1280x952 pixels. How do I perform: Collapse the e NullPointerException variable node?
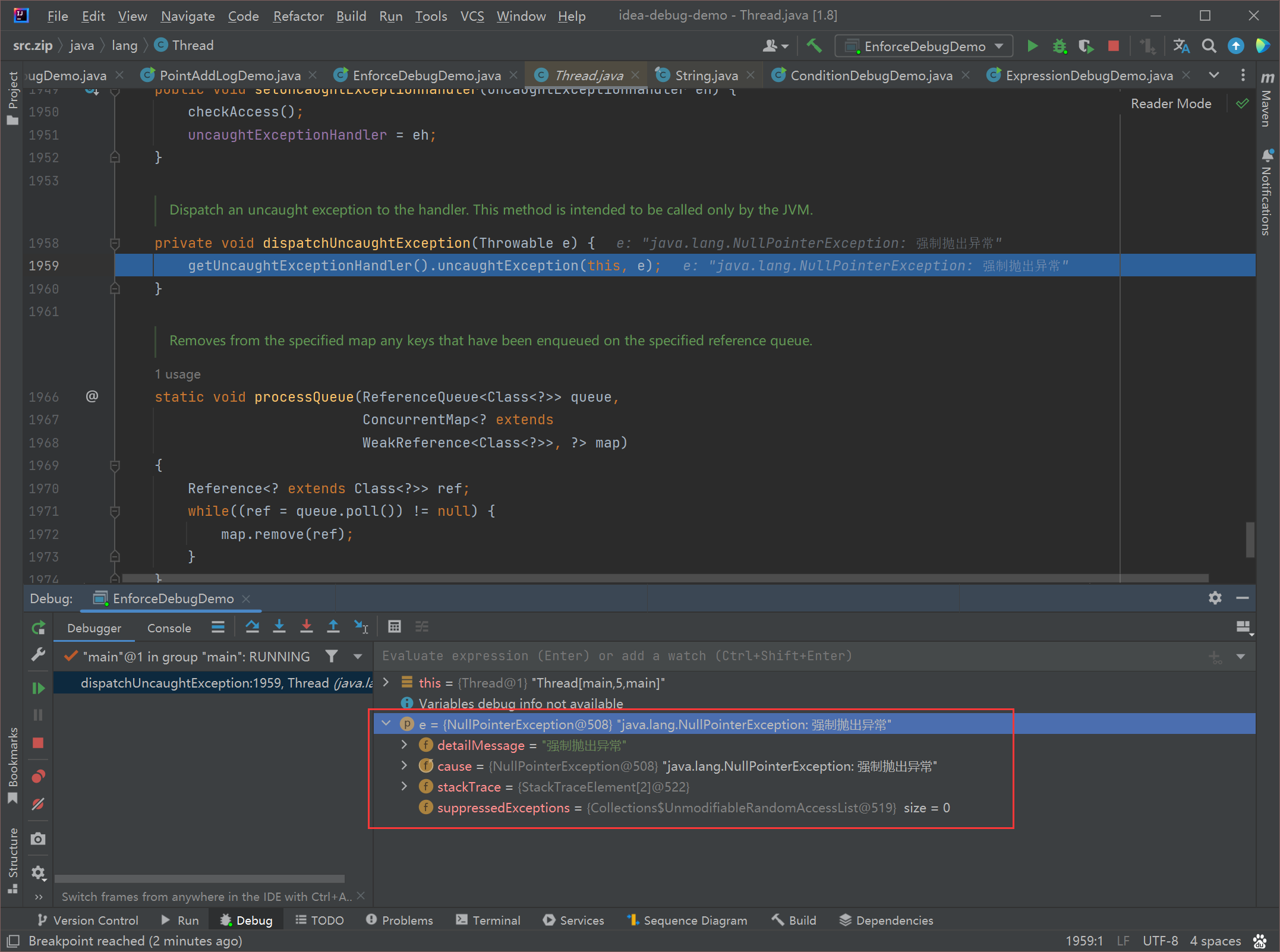pyautogui.click(x=386, y=724)
